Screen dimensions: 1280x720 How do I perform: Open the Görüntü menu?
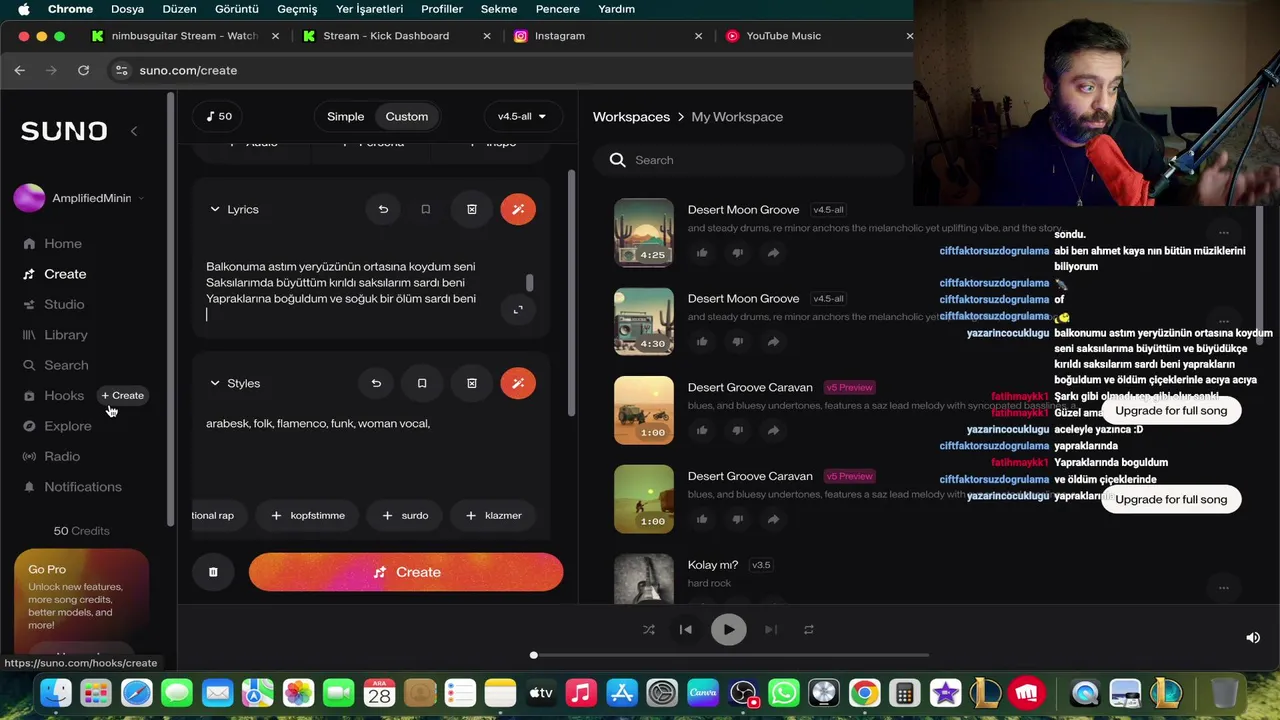(x=237, y=9)
